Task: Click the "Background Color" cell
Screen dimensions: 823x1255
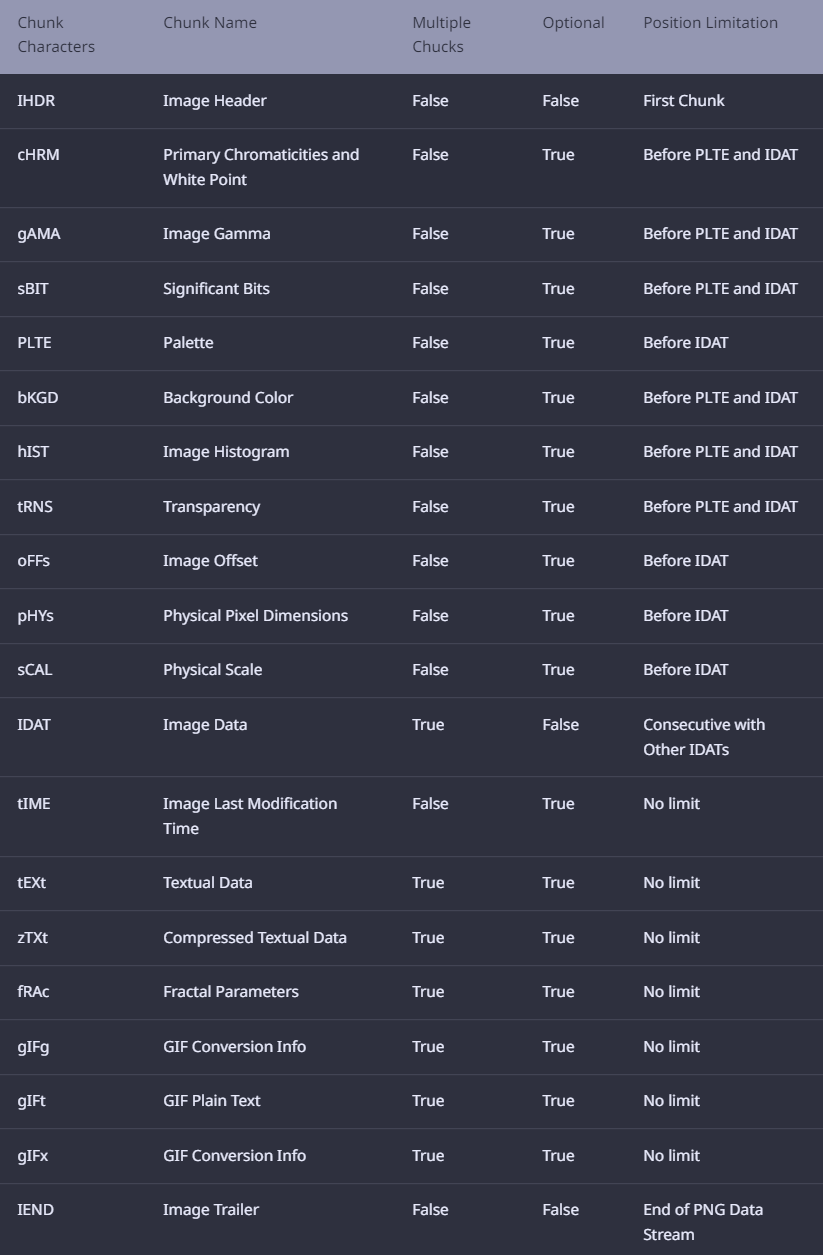Action: (x=228, y=398)
